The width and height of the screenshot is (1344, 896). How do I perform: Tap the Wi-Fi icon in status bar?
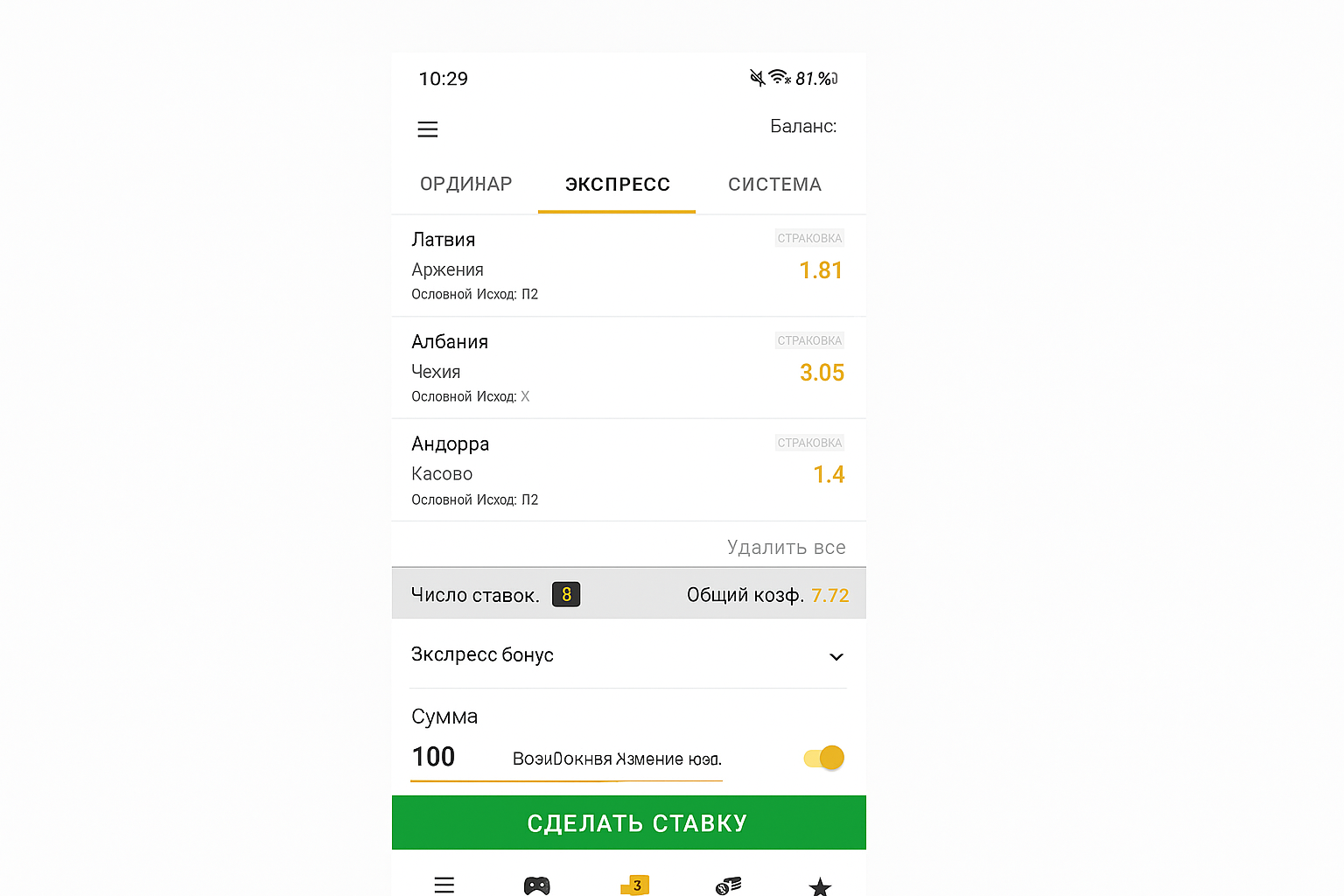(778, 78)
